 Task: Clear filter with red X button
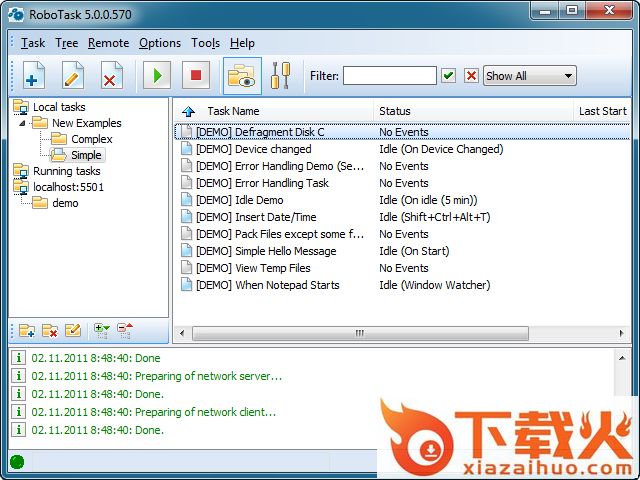[471, 76]
